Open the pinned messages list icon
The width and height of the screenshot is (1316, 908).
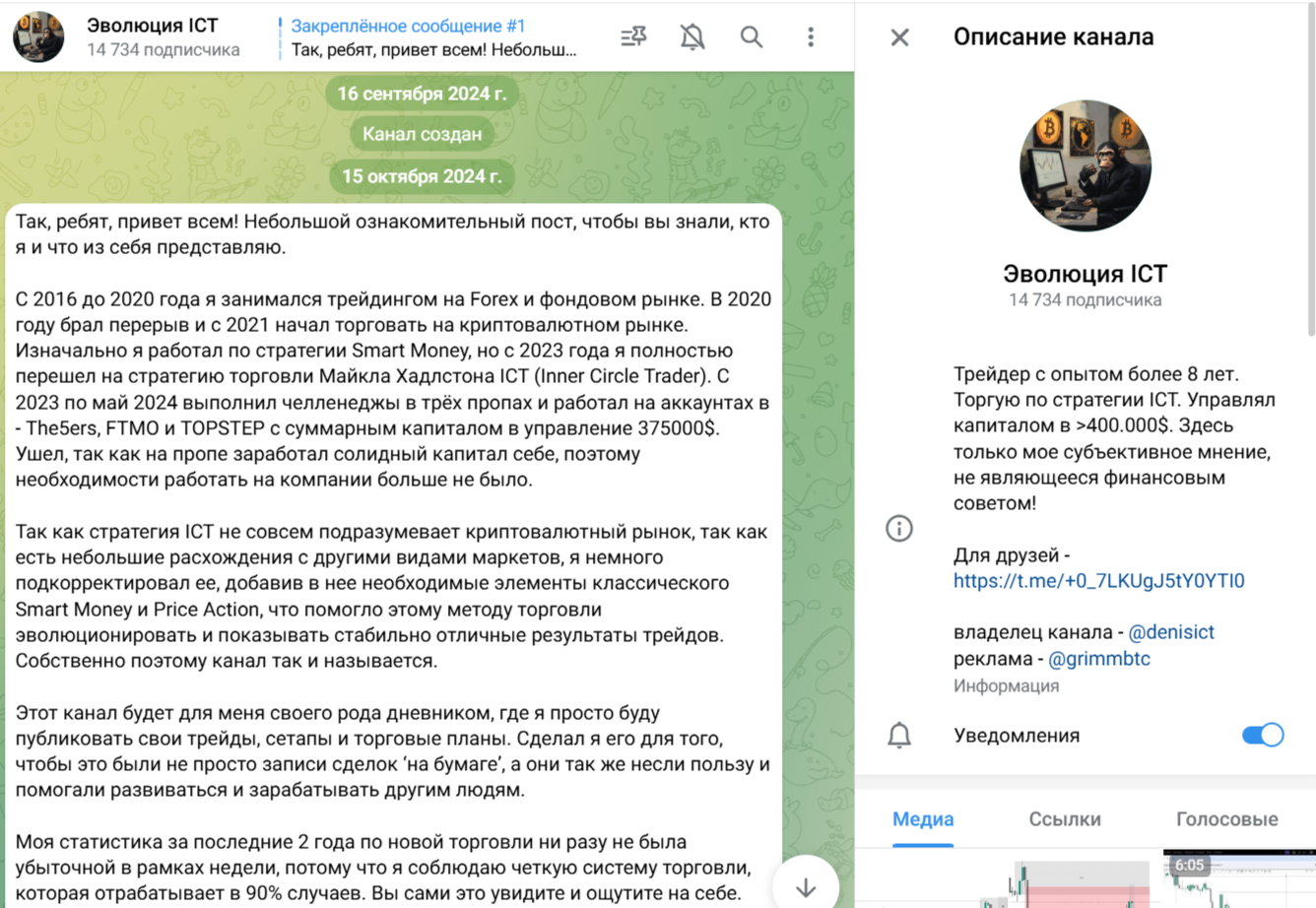(x=633, y=37)
